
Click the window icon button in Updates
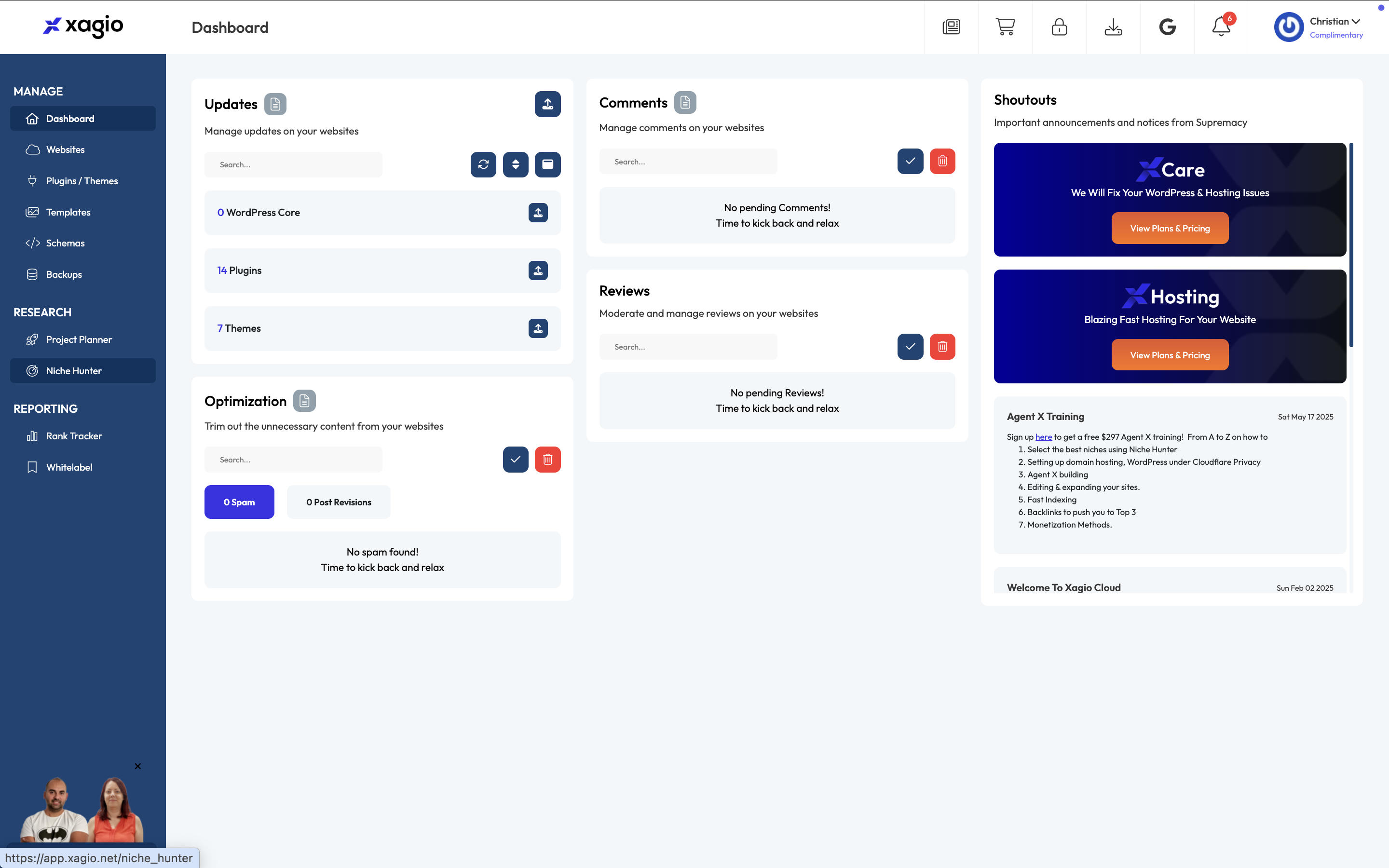[547, 164]
